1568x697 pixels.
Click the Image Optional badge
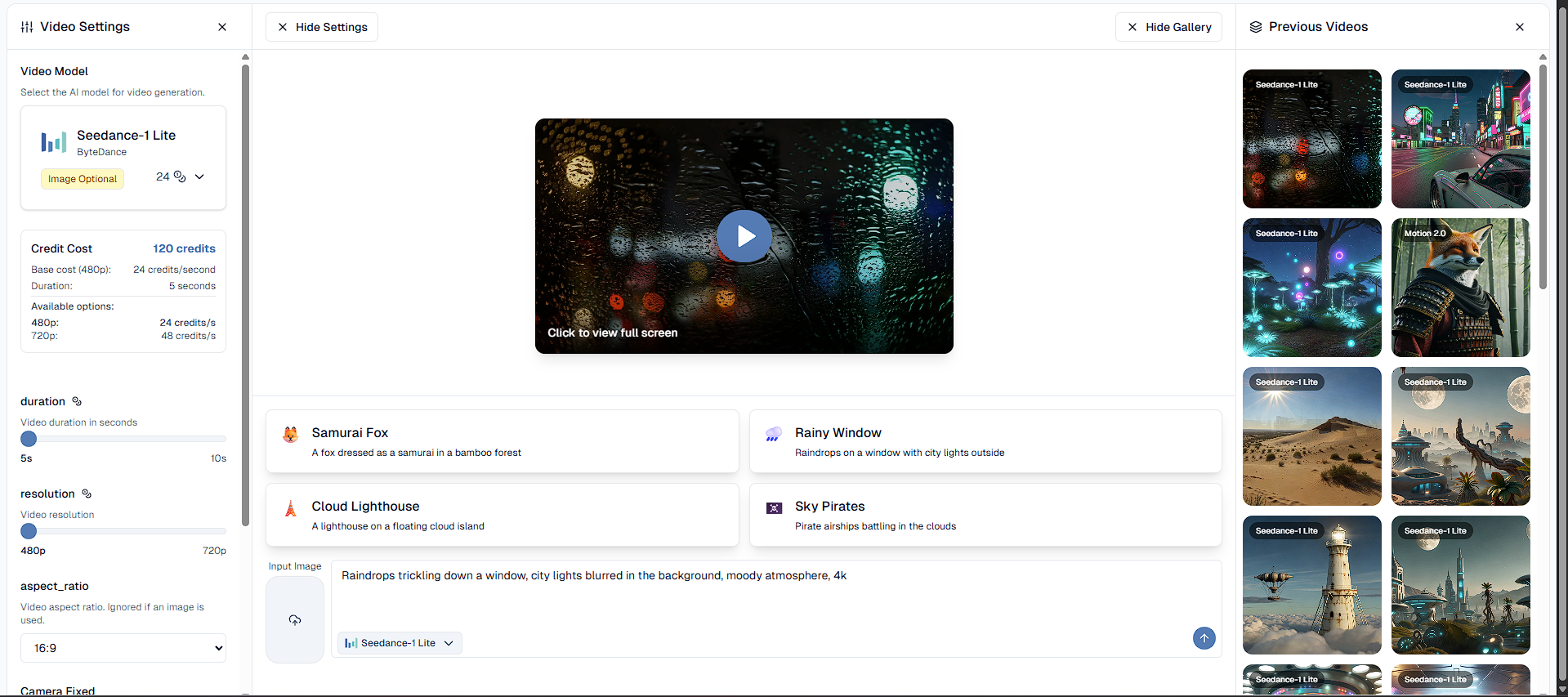tap(83, 179)
